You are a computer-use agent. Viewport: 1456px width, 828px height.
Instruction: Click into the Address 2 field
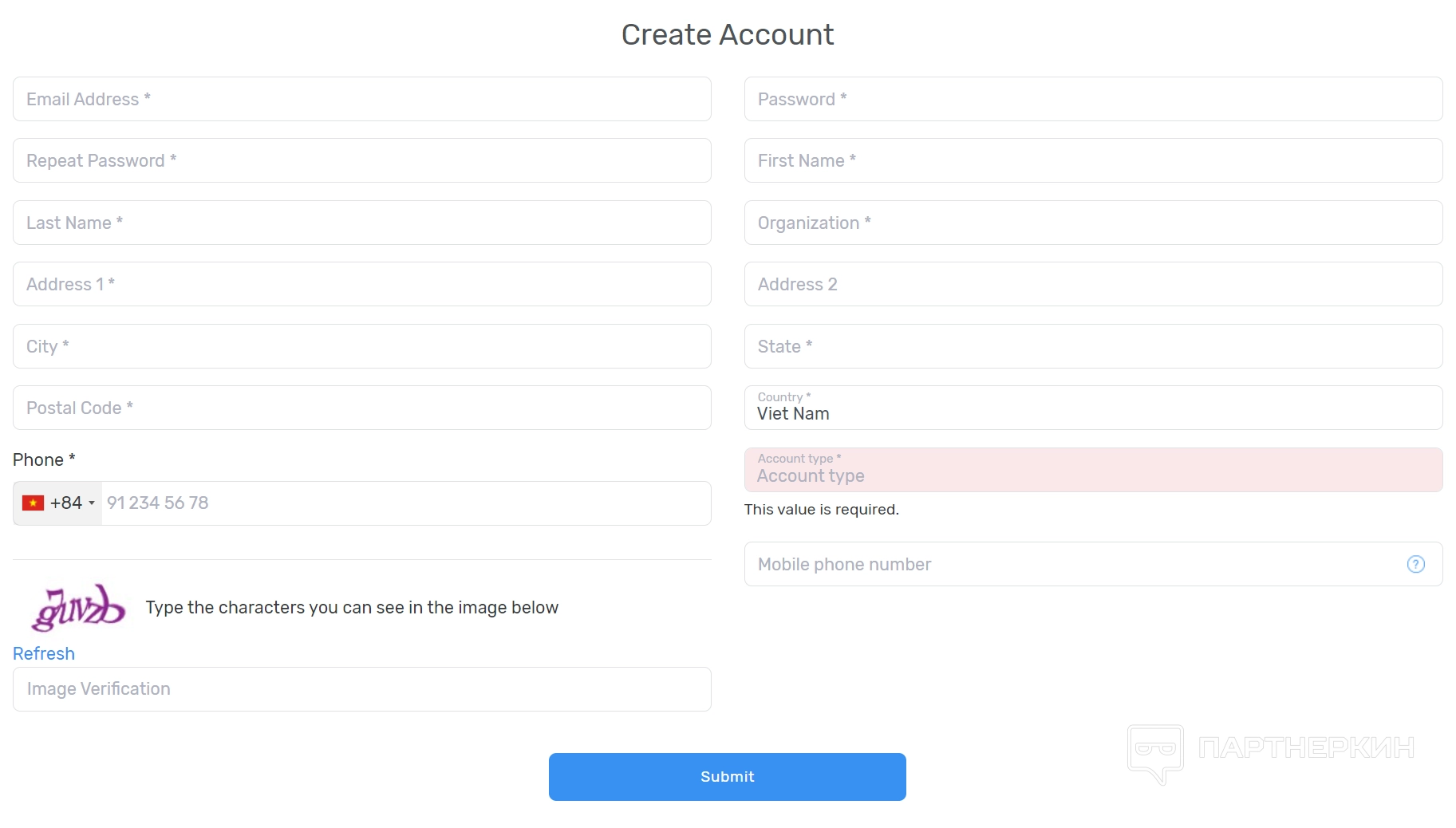pyautogui.click(x=1092, y=285)
